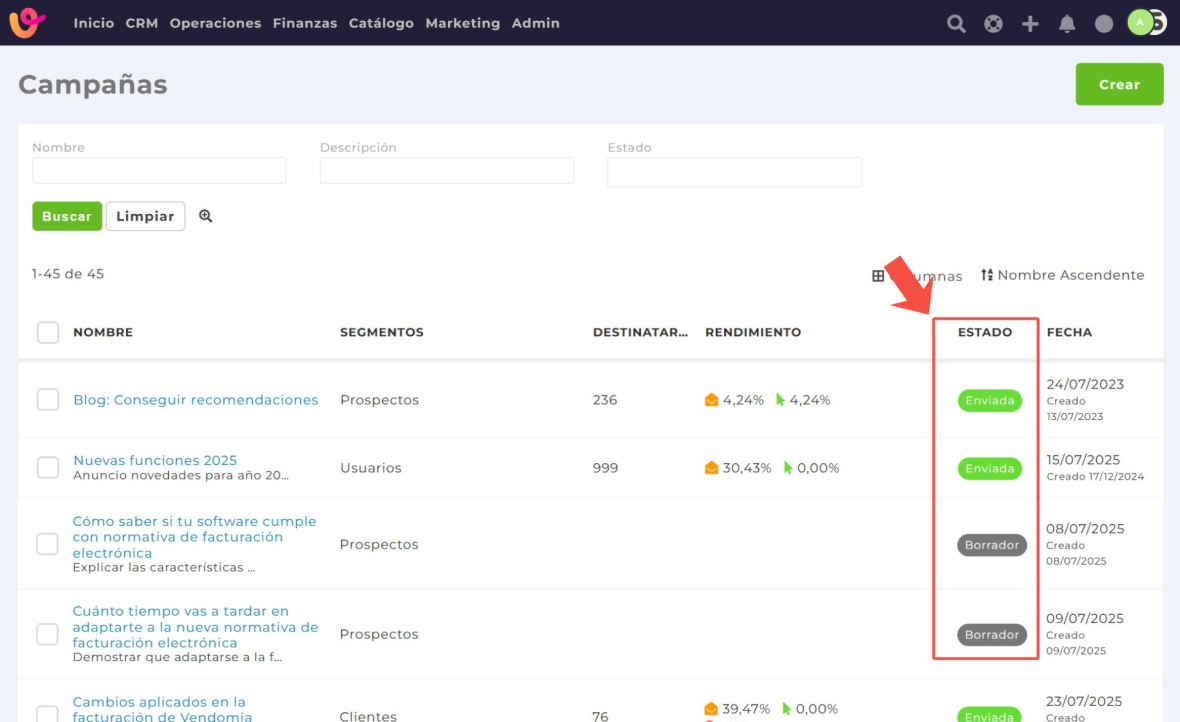1180x722 pixels.
Task: Open the Marketing menu
Action: (x=462, y=23)
